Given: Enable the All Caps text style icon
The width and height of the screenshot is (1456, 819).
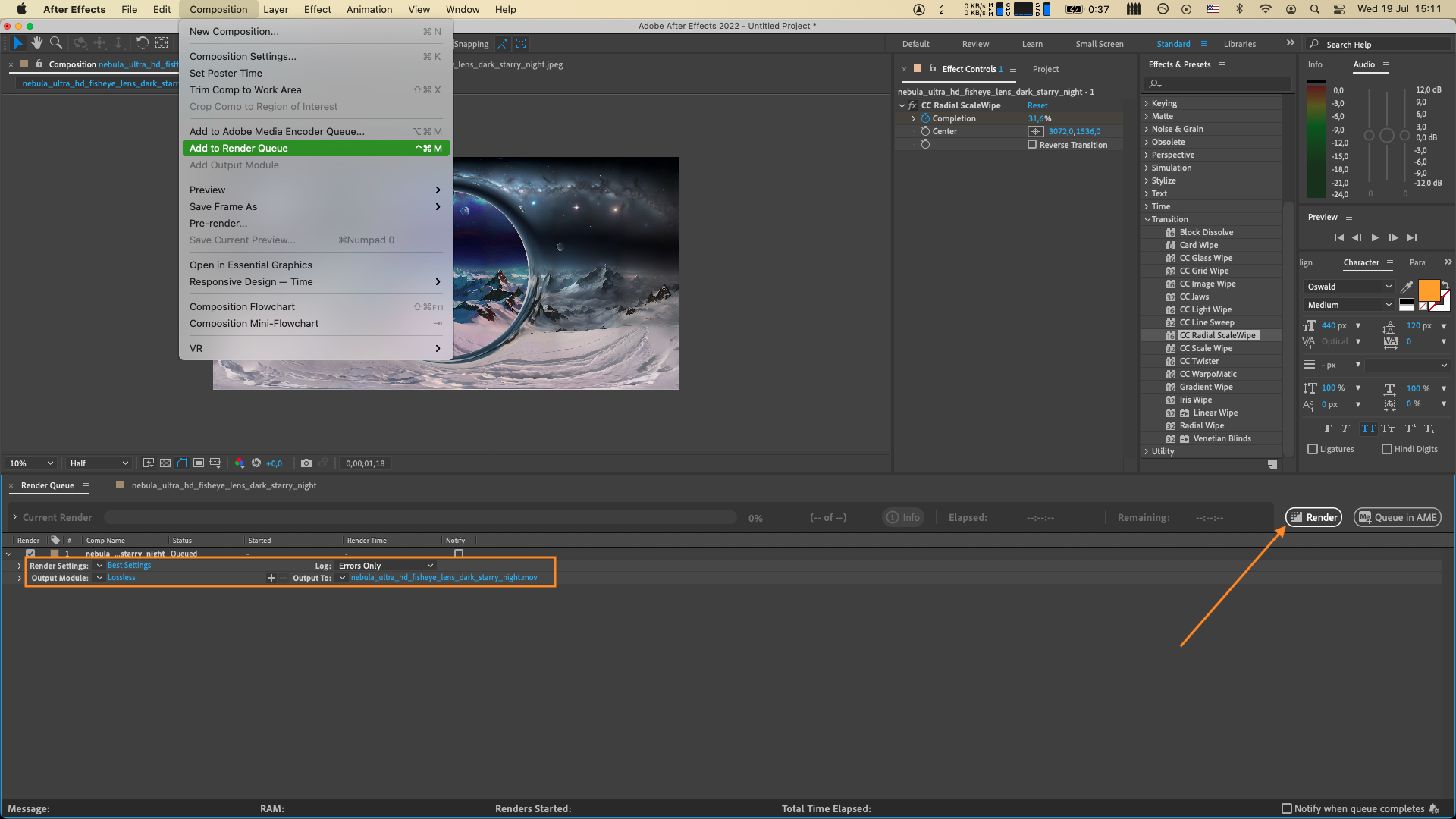Looking at the screenshot, I should 1368,428.
